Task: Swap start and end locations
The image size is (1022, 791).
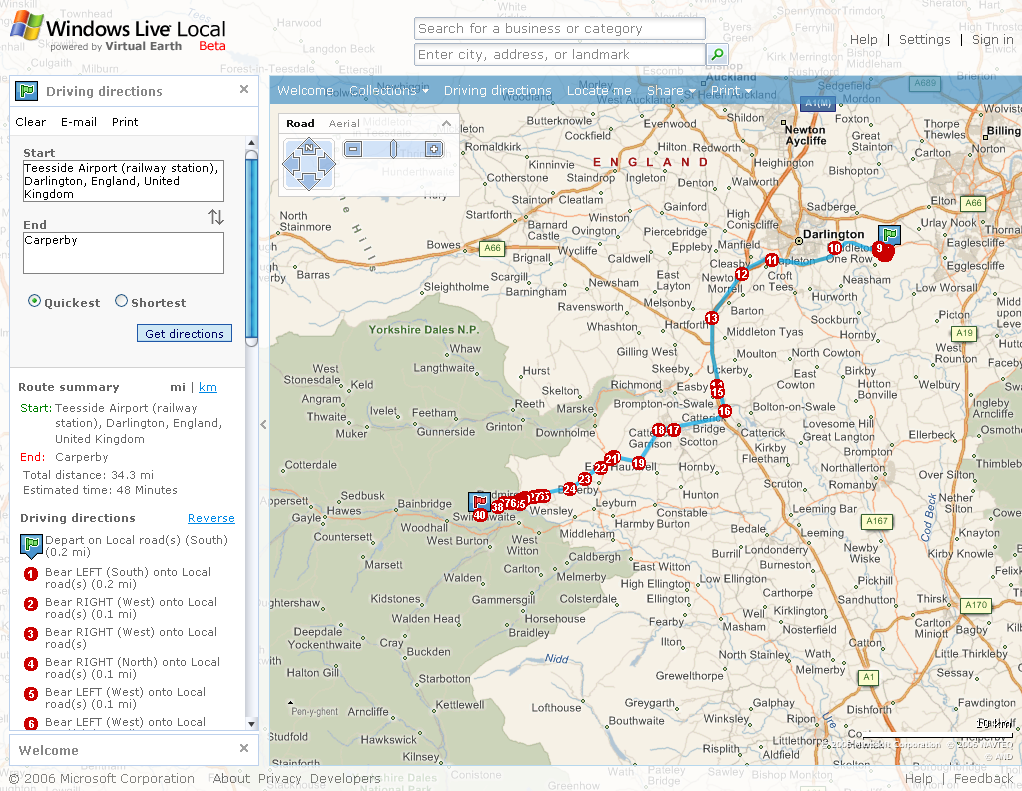Action: [x=216, y=217]
